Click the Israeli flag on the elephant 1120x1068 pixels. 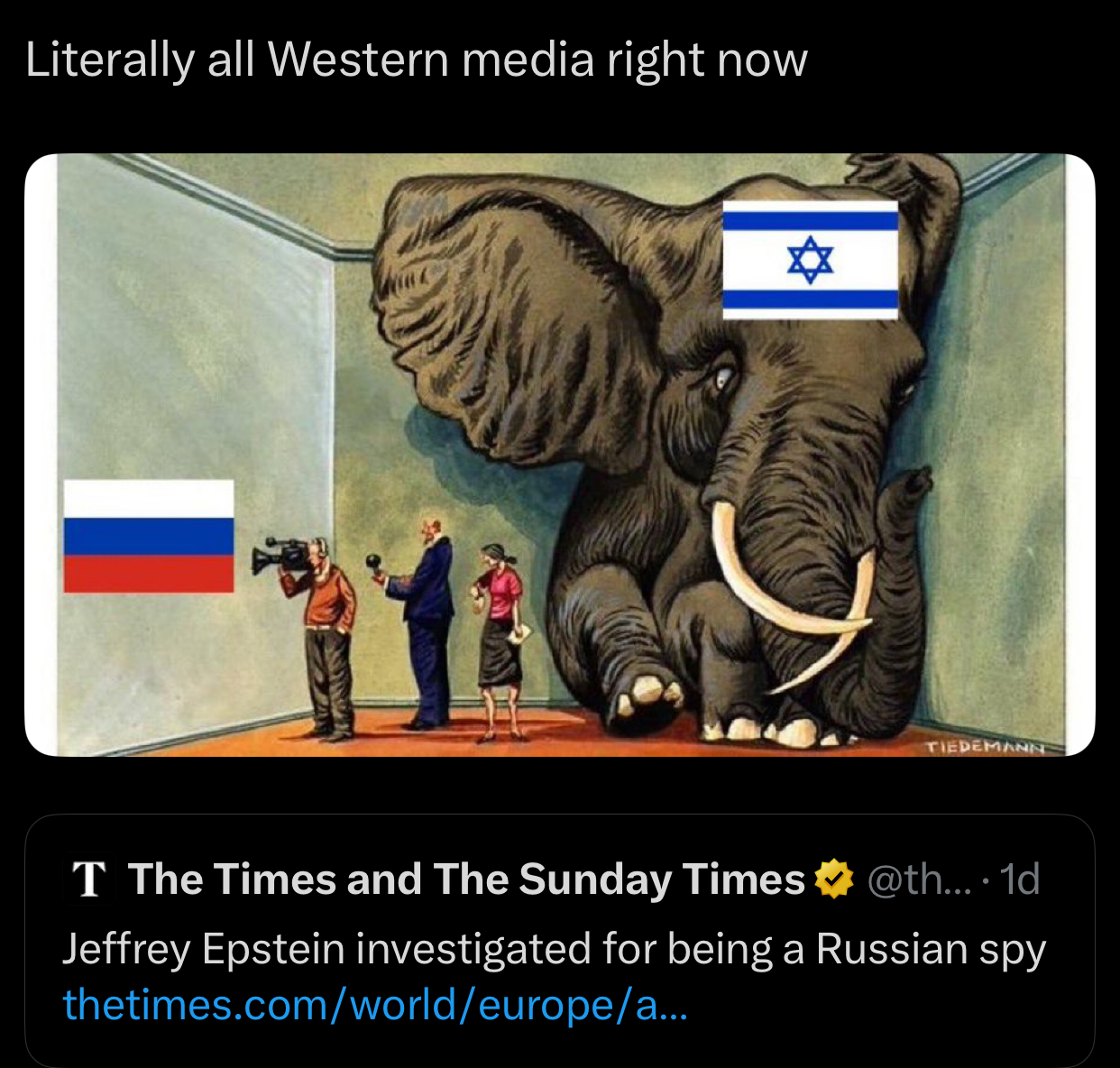810,260
